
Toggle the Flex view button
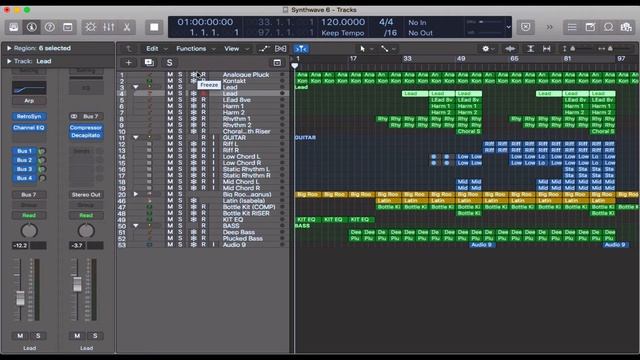[281, 49]
